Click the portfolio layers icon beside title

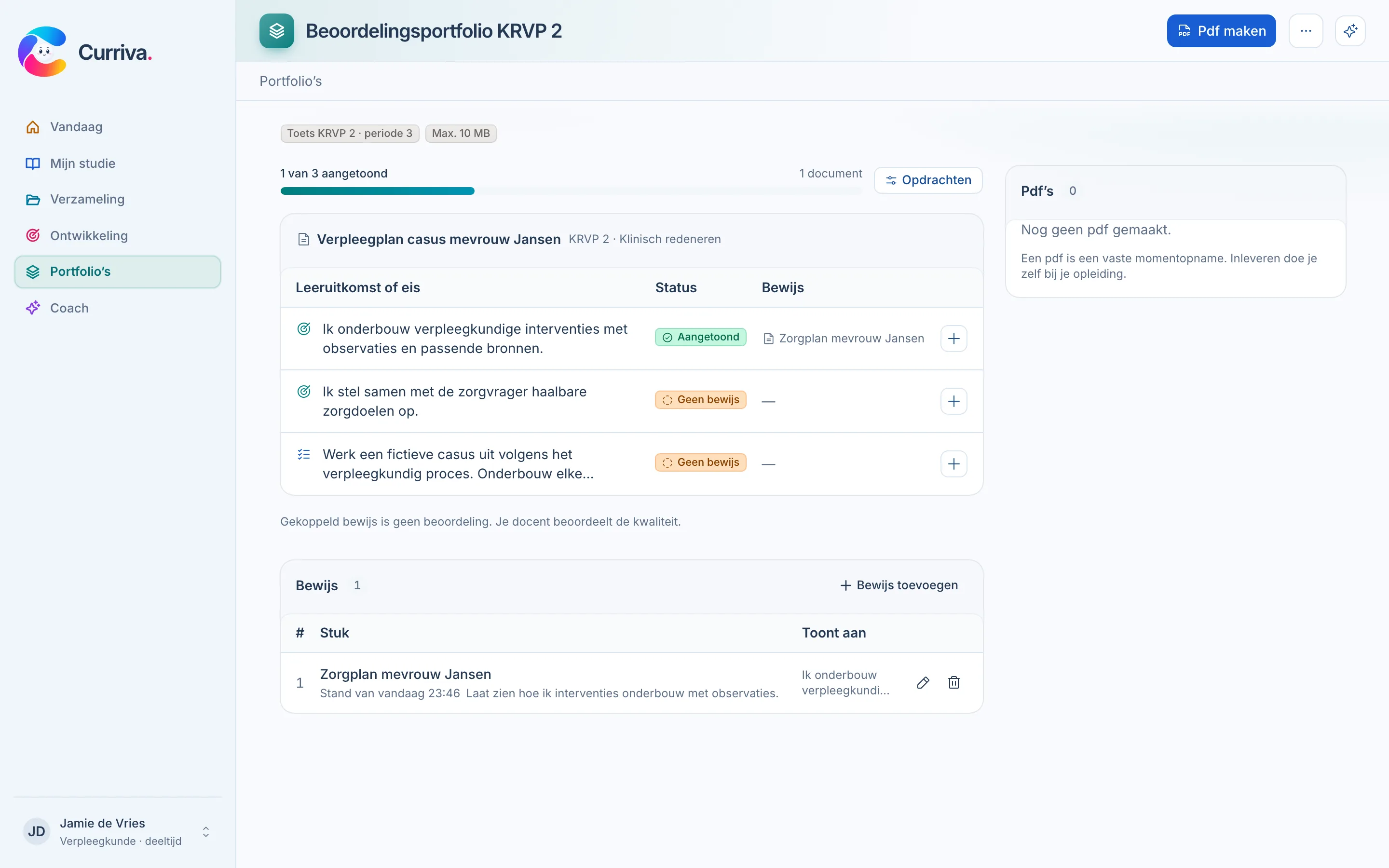click(x=277, y=31)
